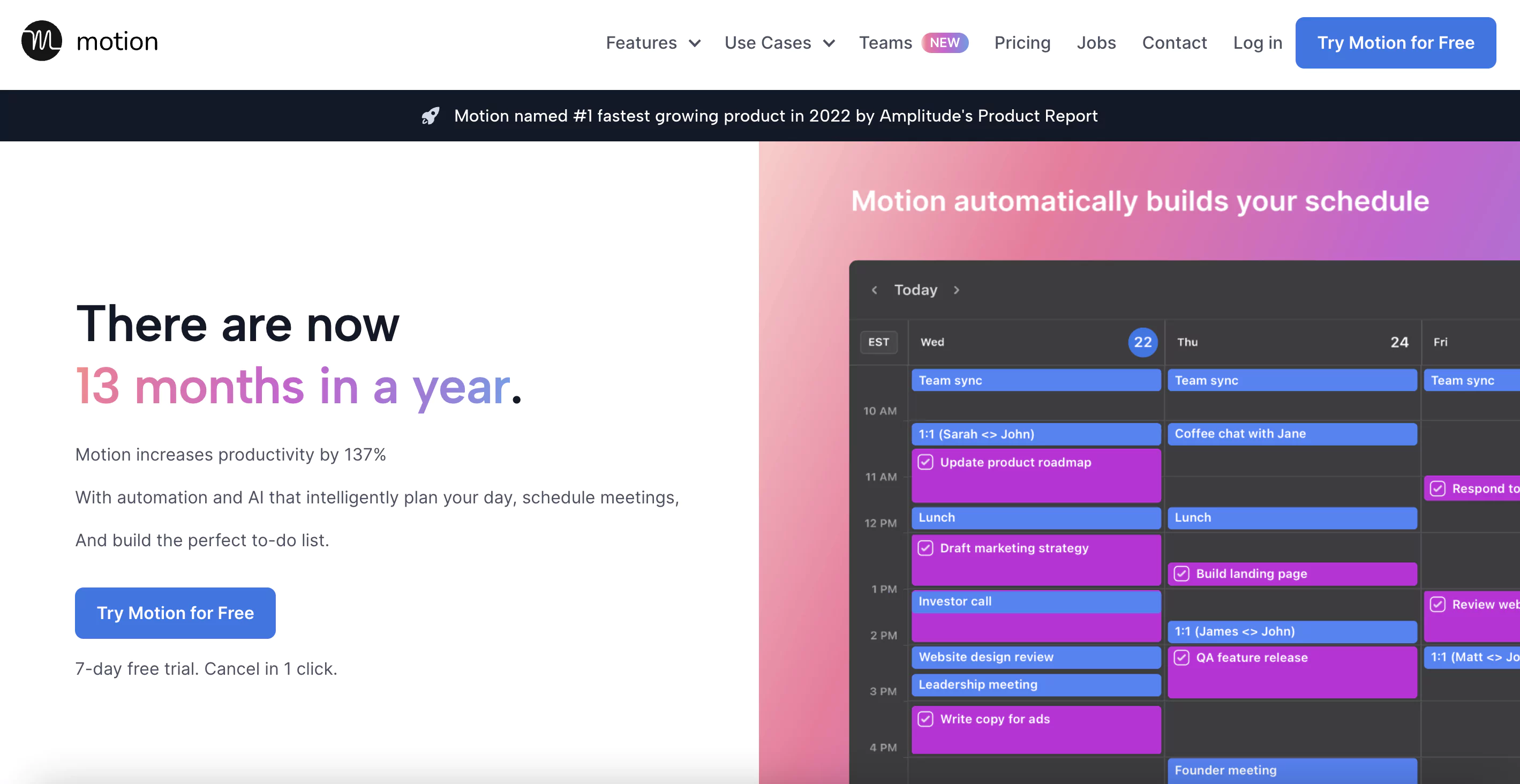Viewport: 1520px width, 784px height.
Task: Click the Wed column header
Action: click(932, 342)
